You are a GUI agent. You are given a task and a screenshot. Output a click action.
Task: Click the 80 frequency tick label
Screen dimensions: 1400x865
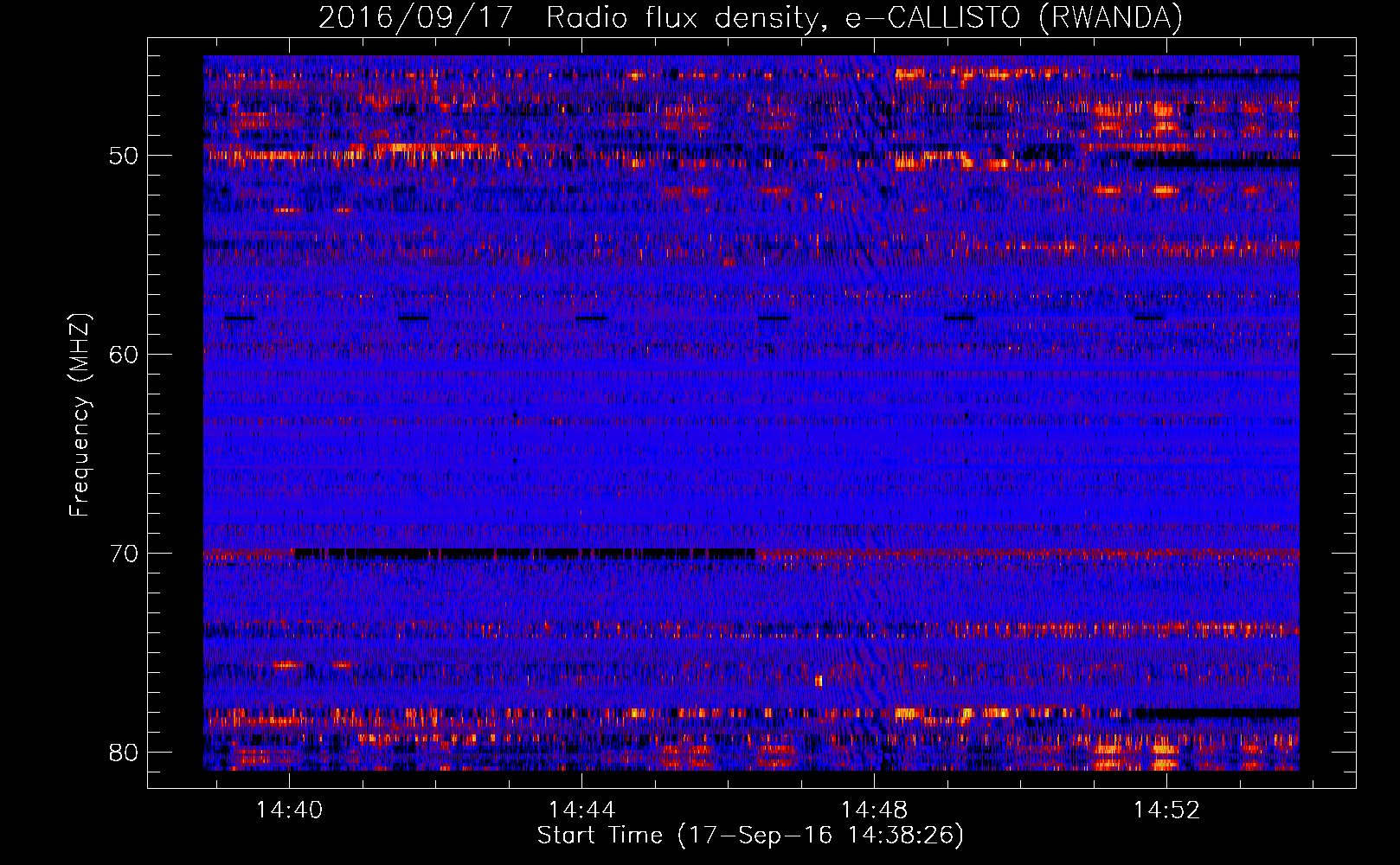tap(125, 752)
